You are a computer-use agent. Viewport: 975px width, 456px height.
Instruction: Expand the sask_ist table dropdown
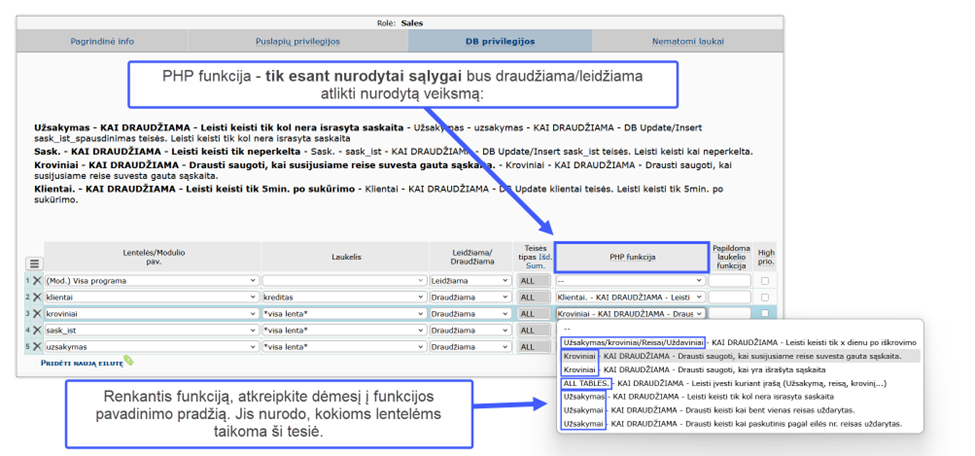151,330
